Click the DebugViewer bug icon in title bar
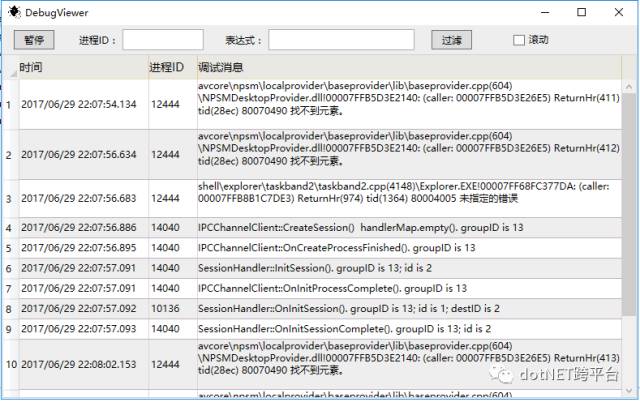Viewport: 640px width, 402px height. pos(14,12)
